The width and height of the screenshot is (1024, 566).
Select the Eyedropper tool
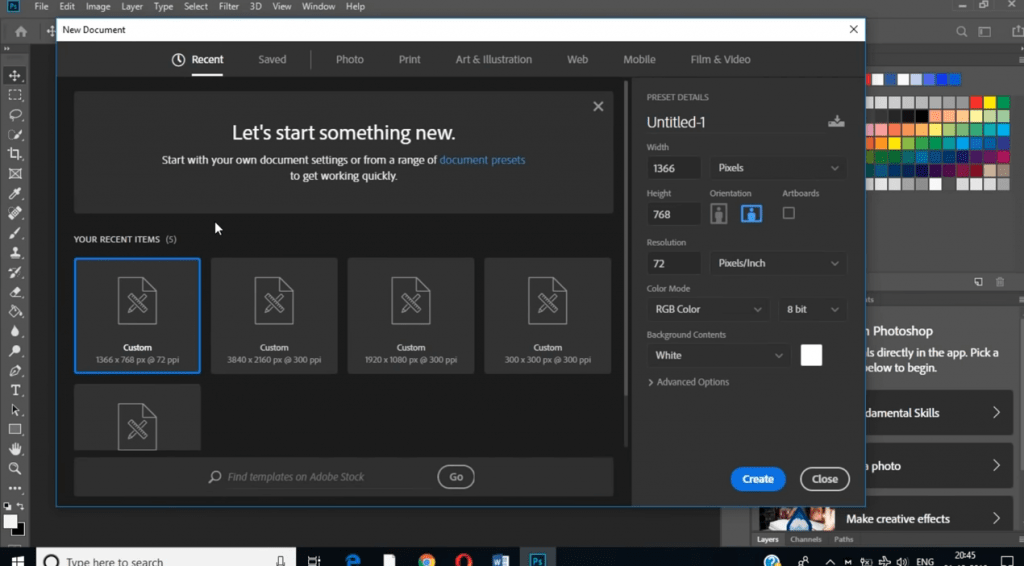tap(15, 193)
